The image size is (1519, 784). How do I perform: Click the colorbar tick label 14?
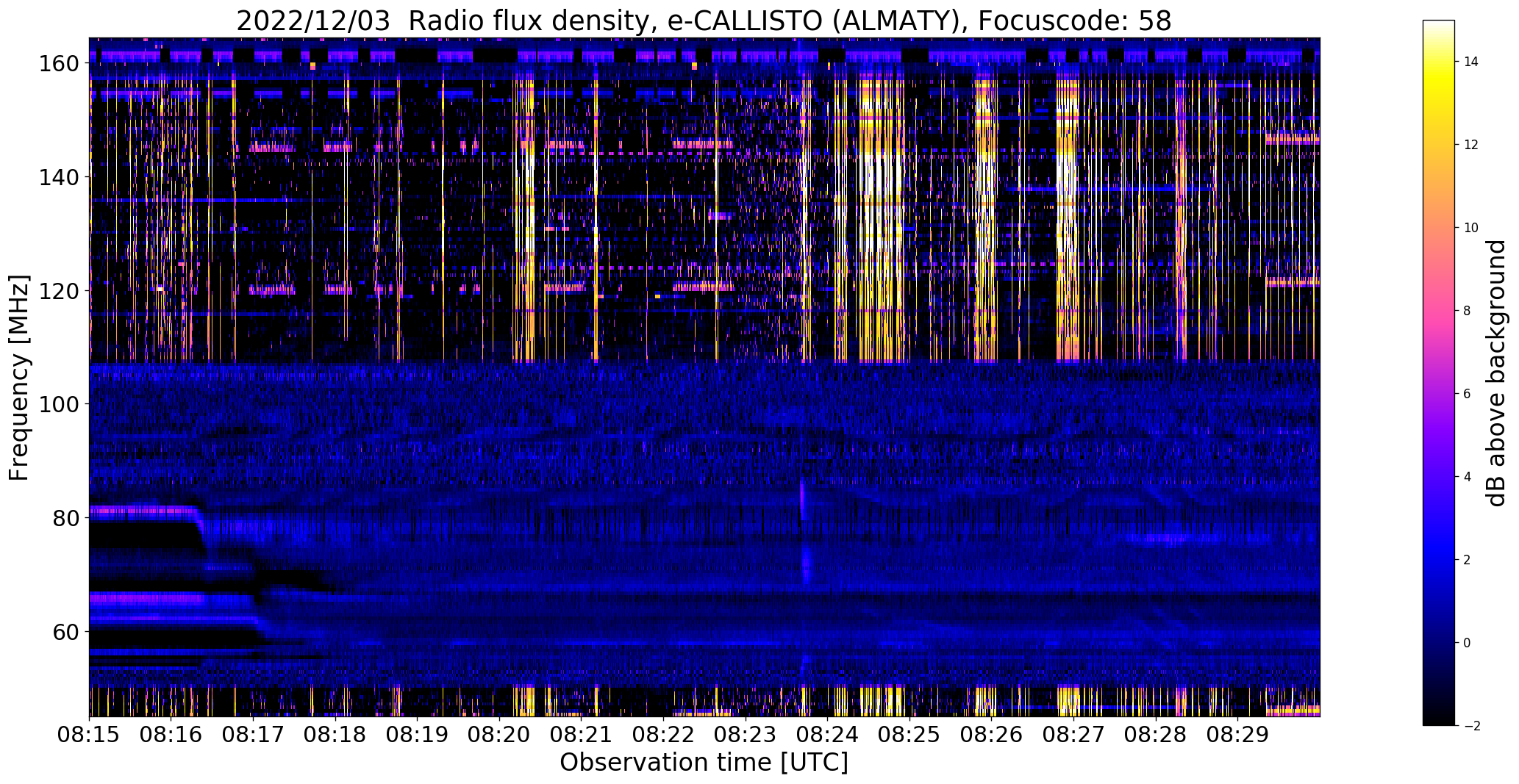[1471, 62]
